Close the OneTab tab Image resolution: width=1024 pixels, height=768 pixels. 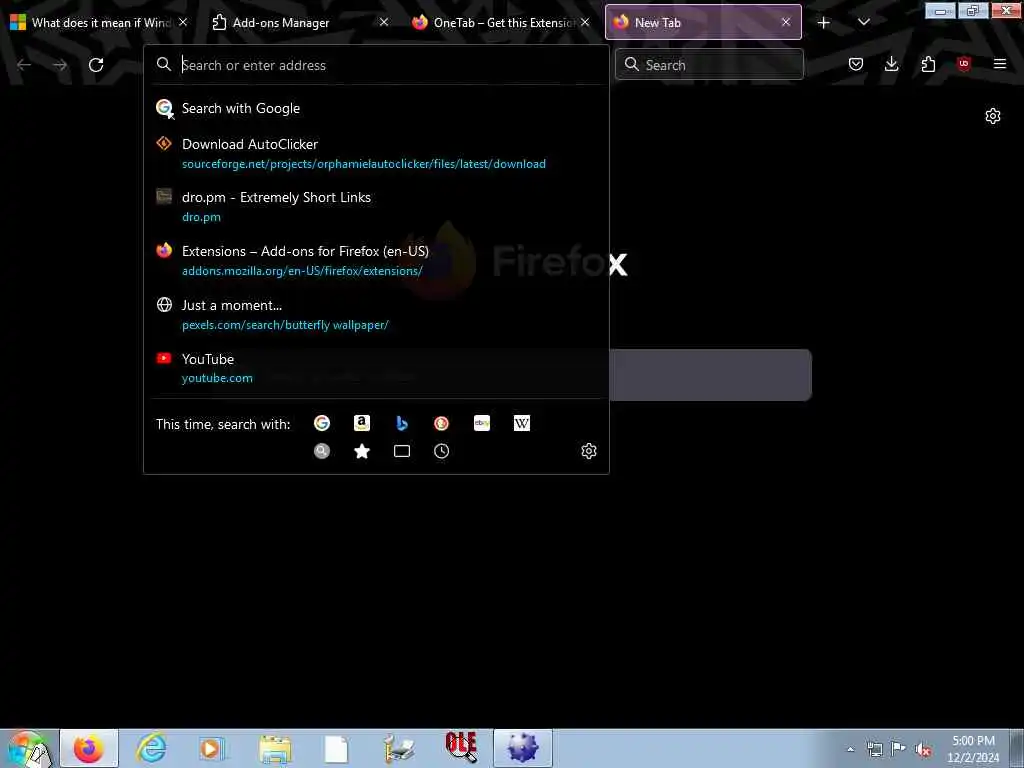[585, 22]
